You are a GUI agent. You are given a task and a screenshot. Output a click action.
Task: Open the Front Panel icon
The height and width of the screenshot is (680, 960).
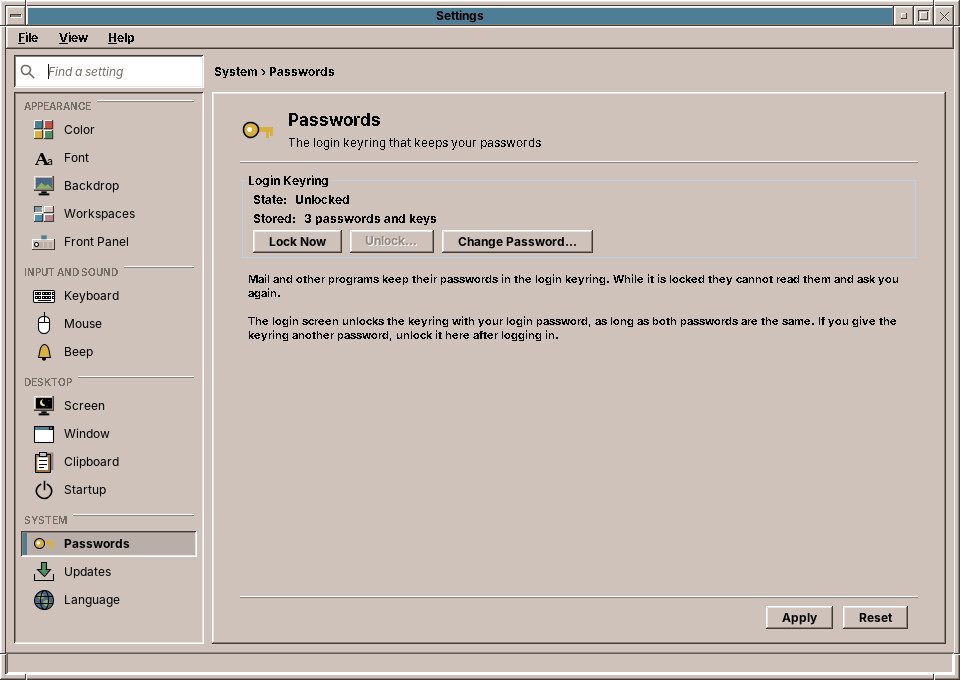pos(43,242)
